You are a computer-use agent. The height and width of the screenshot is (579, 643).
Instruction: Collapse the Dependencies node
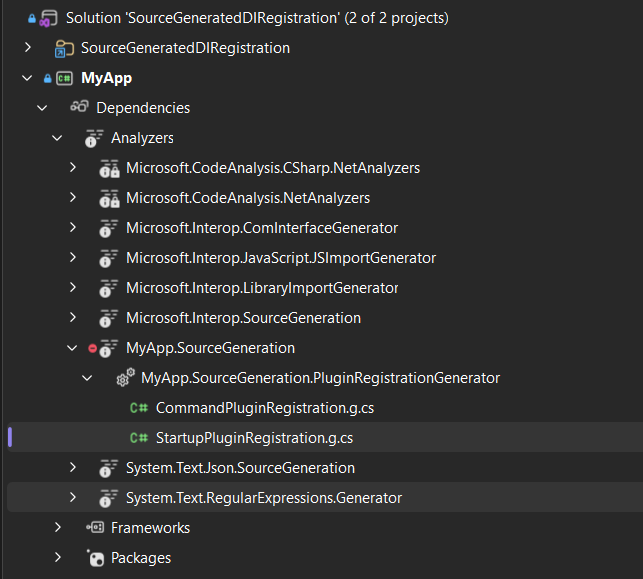pos(42,108)
